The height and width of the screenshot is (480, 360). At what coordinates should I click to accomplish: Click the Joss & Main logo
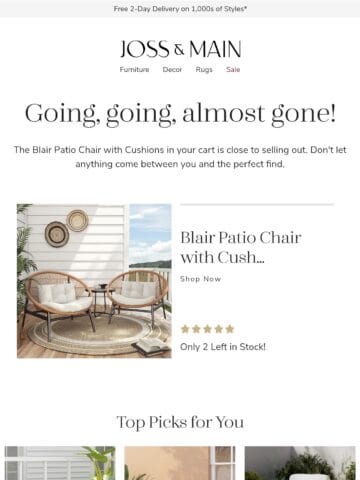click(x=180, y=49)
